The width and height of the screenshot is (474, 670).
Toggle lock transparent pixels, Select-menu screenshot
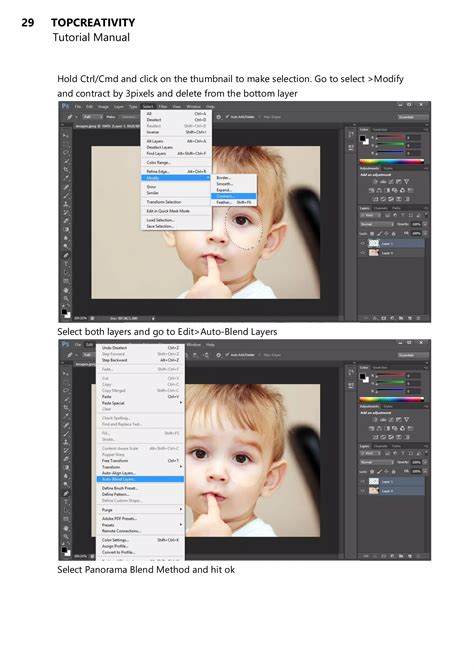coord(372,234)
